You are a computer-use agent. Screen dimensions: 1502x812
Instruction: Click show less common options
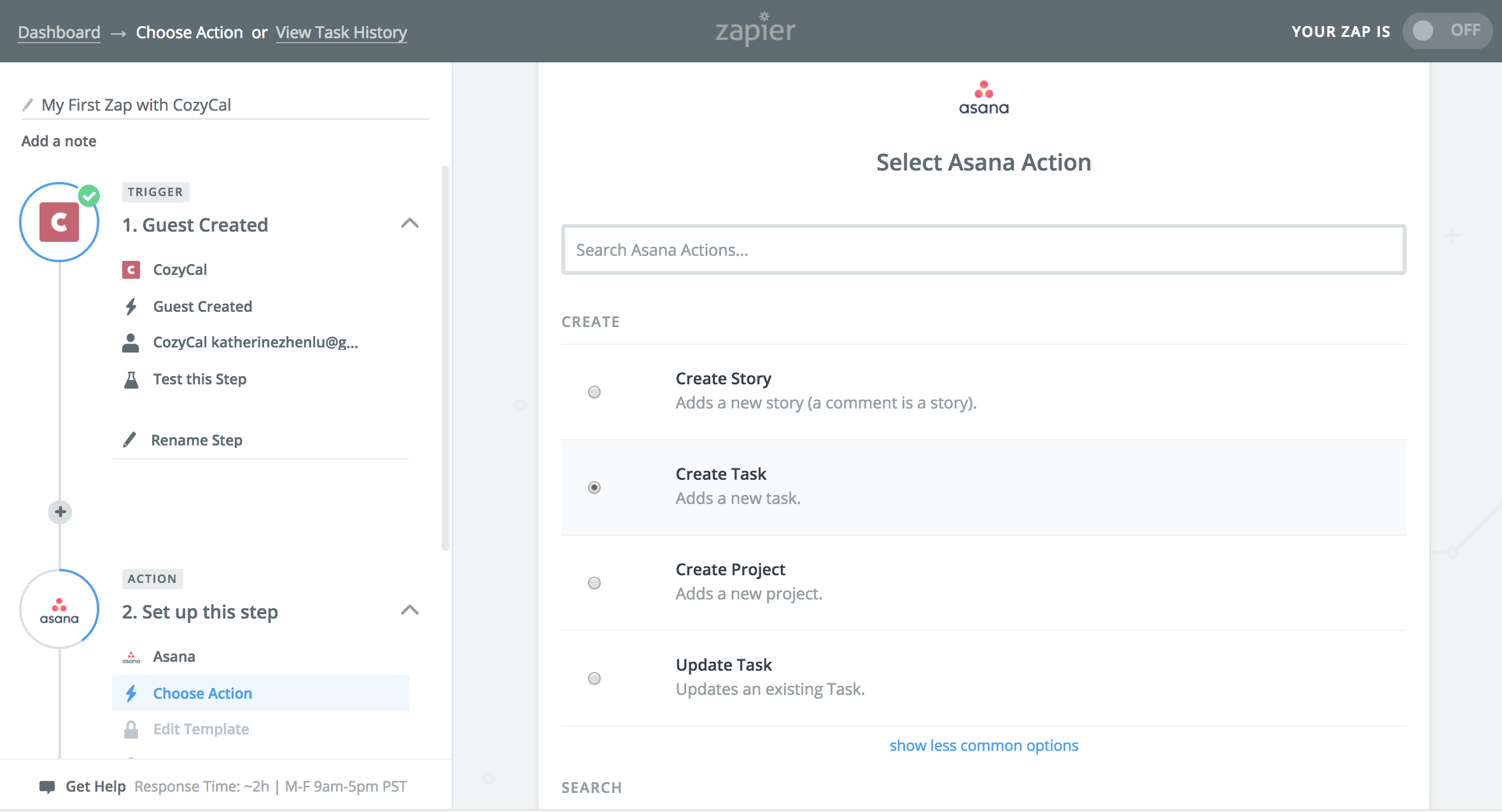(983, 745)
